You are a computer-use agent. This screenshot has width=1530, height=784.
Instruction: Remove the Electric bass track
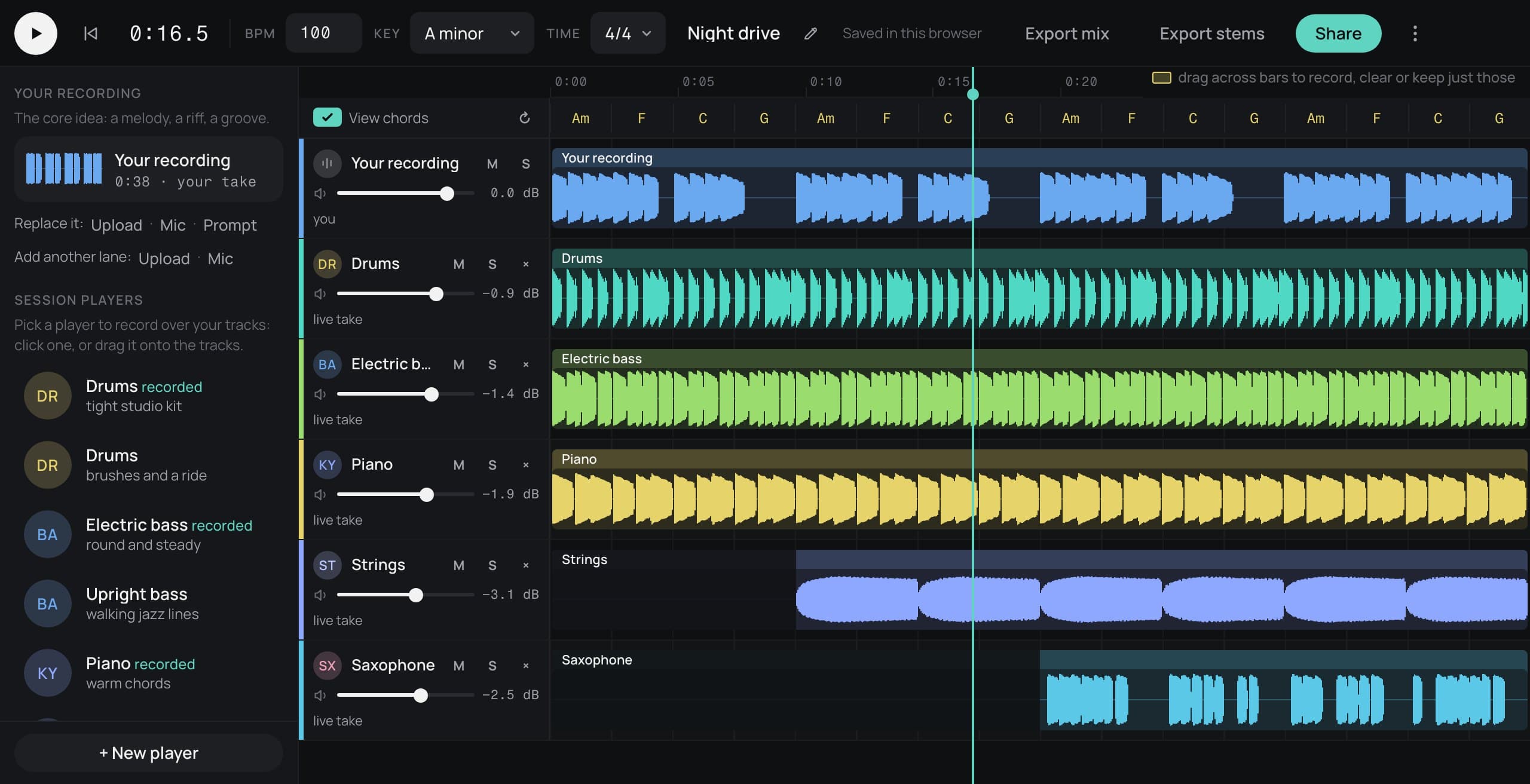click(526, 365)
